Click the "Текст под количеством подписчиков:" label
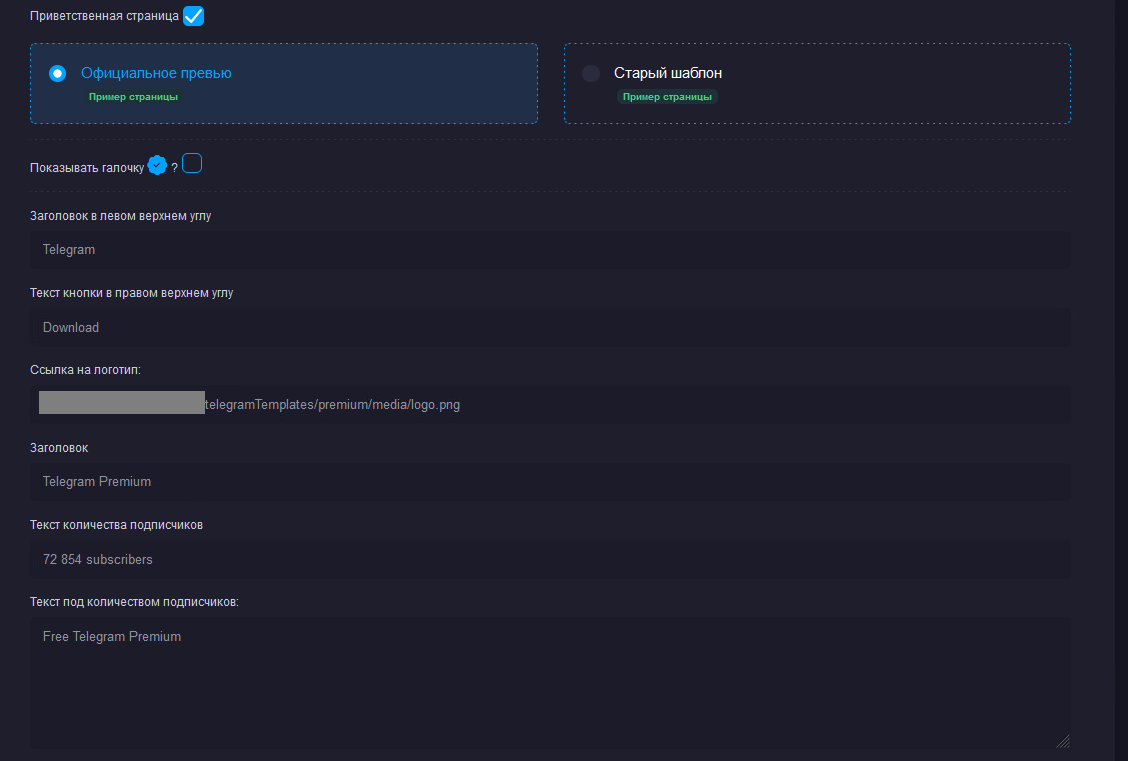Screen dimensions: 1128x761 pyautogui.click(x=135, y=602)
